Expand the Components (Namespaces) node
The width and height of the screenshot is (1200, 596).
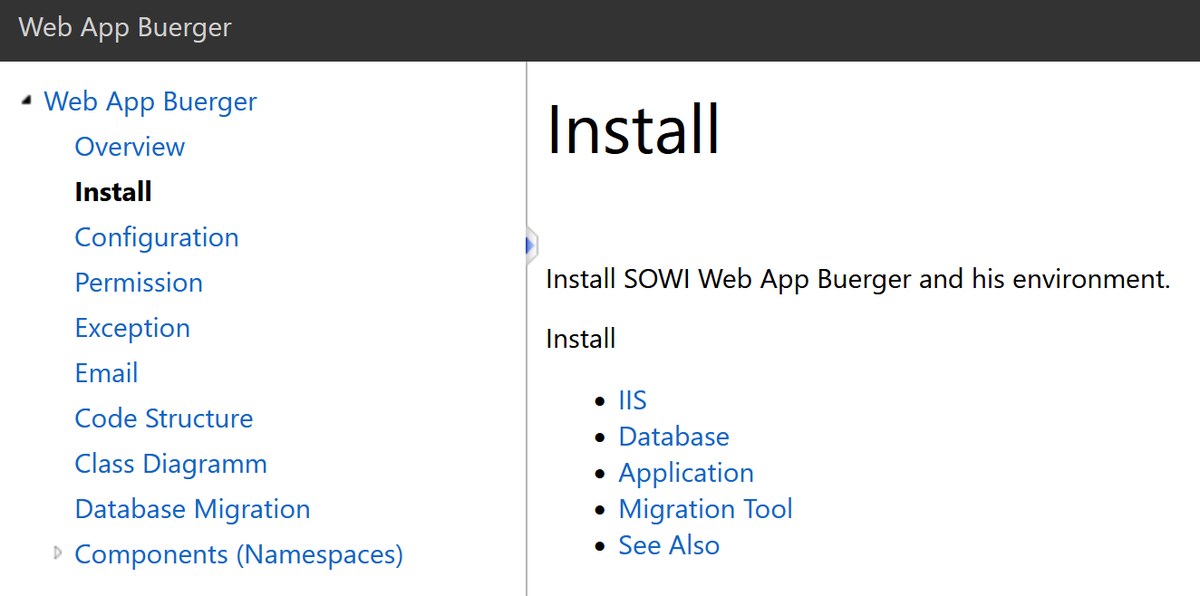click(58, 552)
